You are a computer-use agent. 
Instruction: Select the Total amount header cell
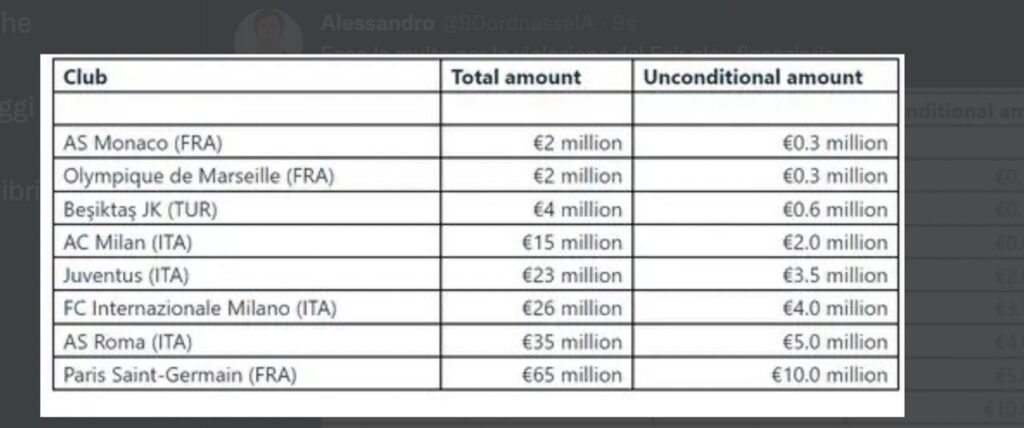click(x=516, y=77)
